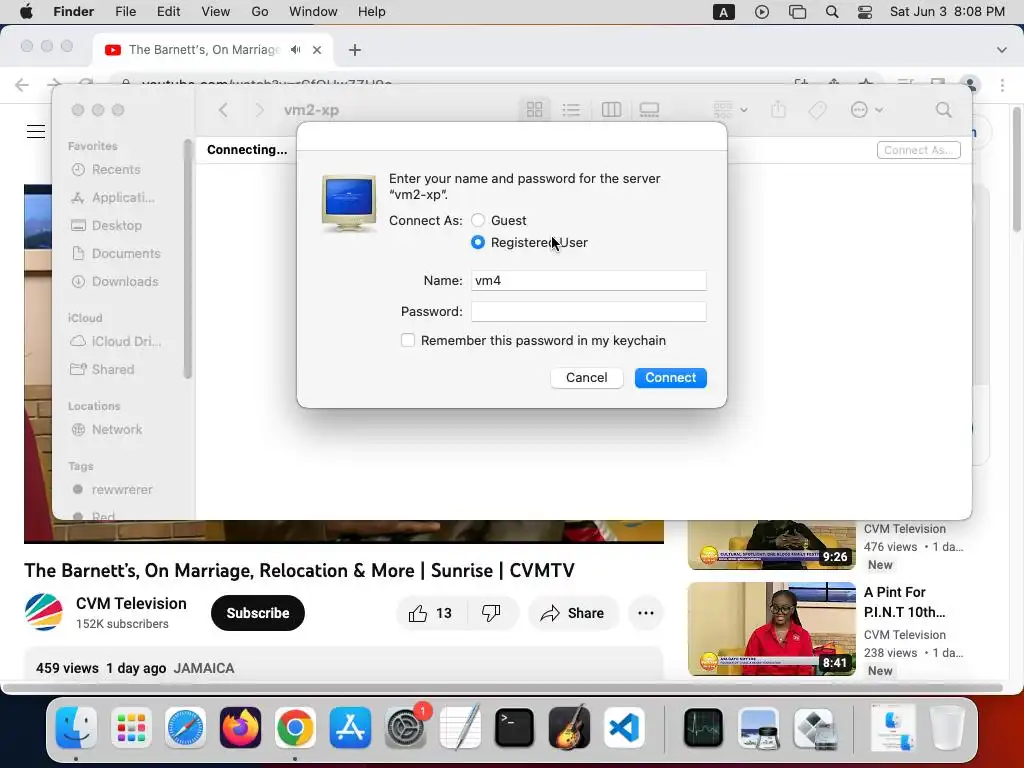Open Control Center in menu bar
Screen dimensions: 1024x768
(x=865, y=12)
